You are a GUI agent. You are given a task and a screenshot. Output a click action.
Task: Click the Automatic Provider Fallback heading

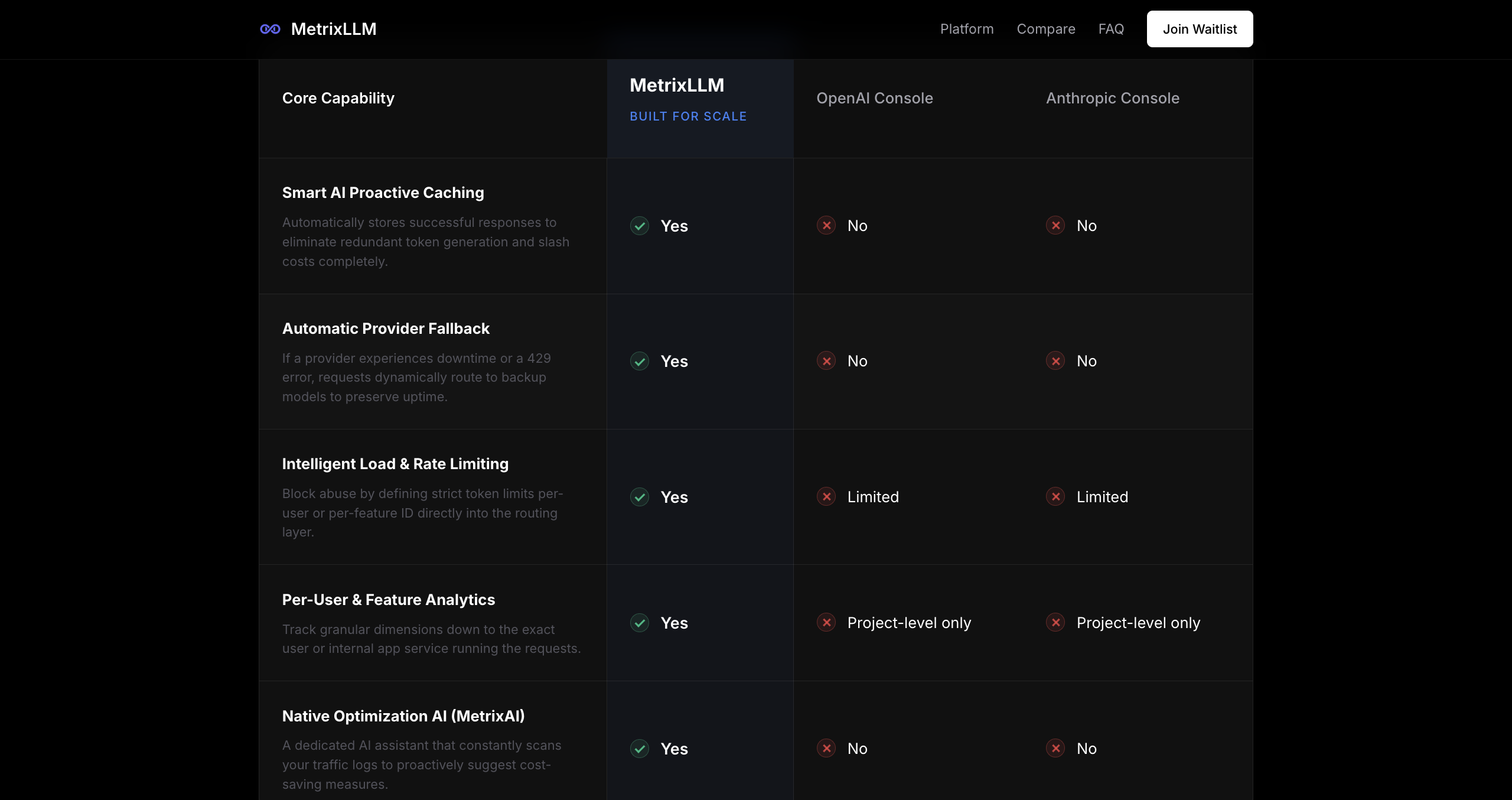tap(386, 329)
